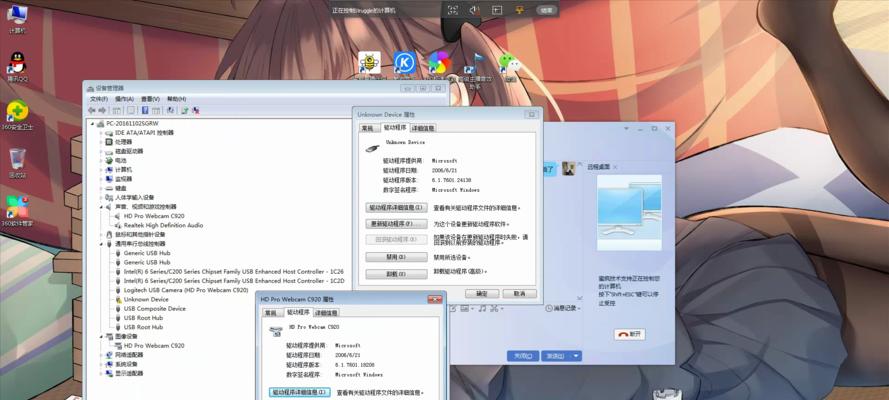Open the 文件(F) menu in Device Manager
This screenshot has height=400, width=889.
[99, 99]
